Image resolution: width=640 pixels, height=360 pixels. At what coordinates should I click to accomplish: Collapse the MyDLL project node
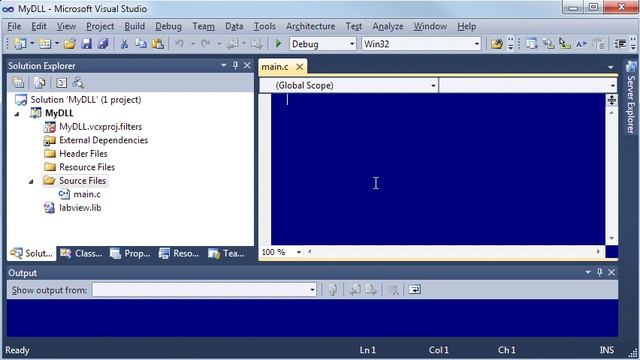(17, 114)
